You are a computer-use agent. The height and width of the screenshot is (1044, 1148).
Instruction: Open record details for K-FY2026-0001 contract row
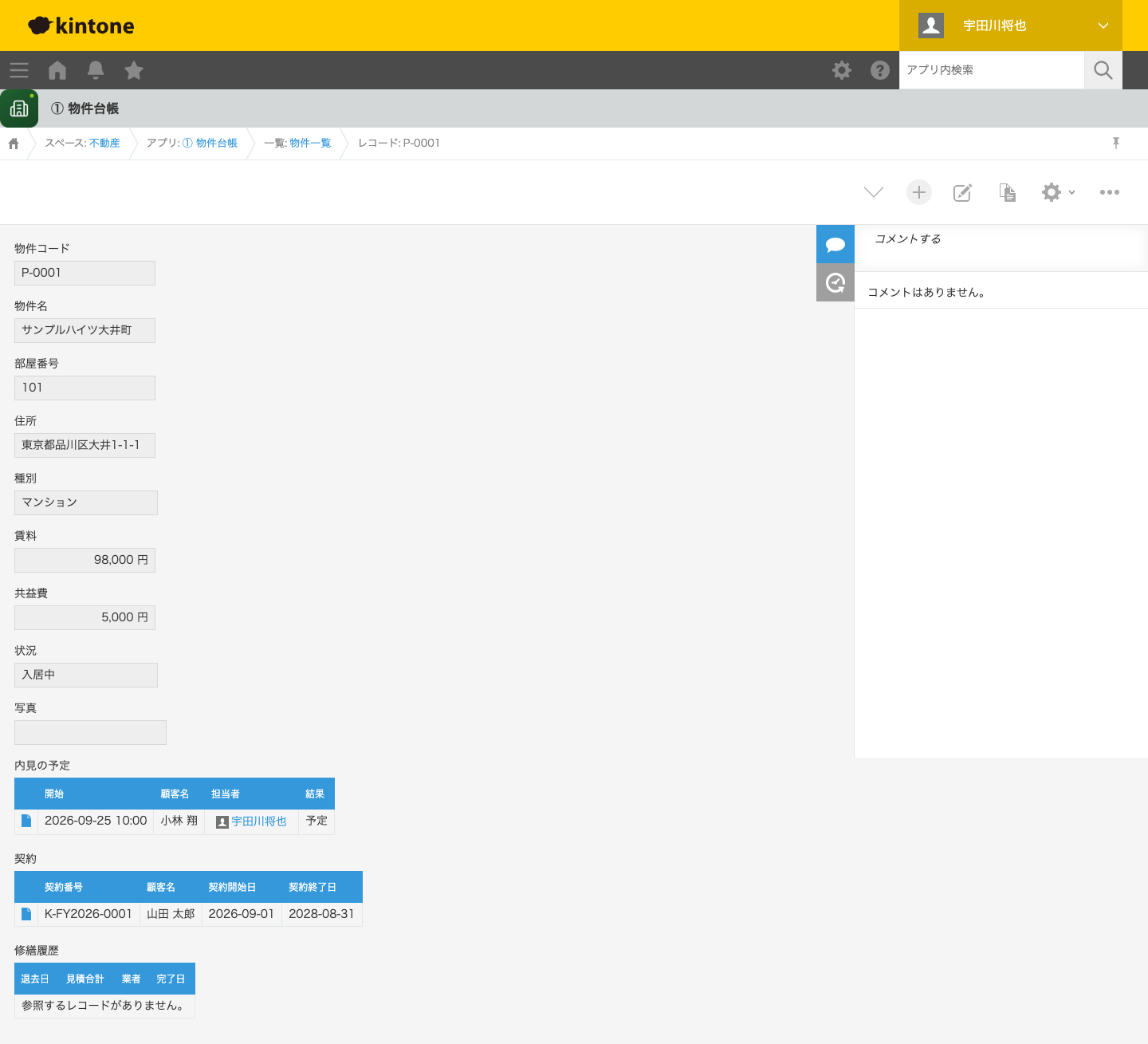coord(26,914)
